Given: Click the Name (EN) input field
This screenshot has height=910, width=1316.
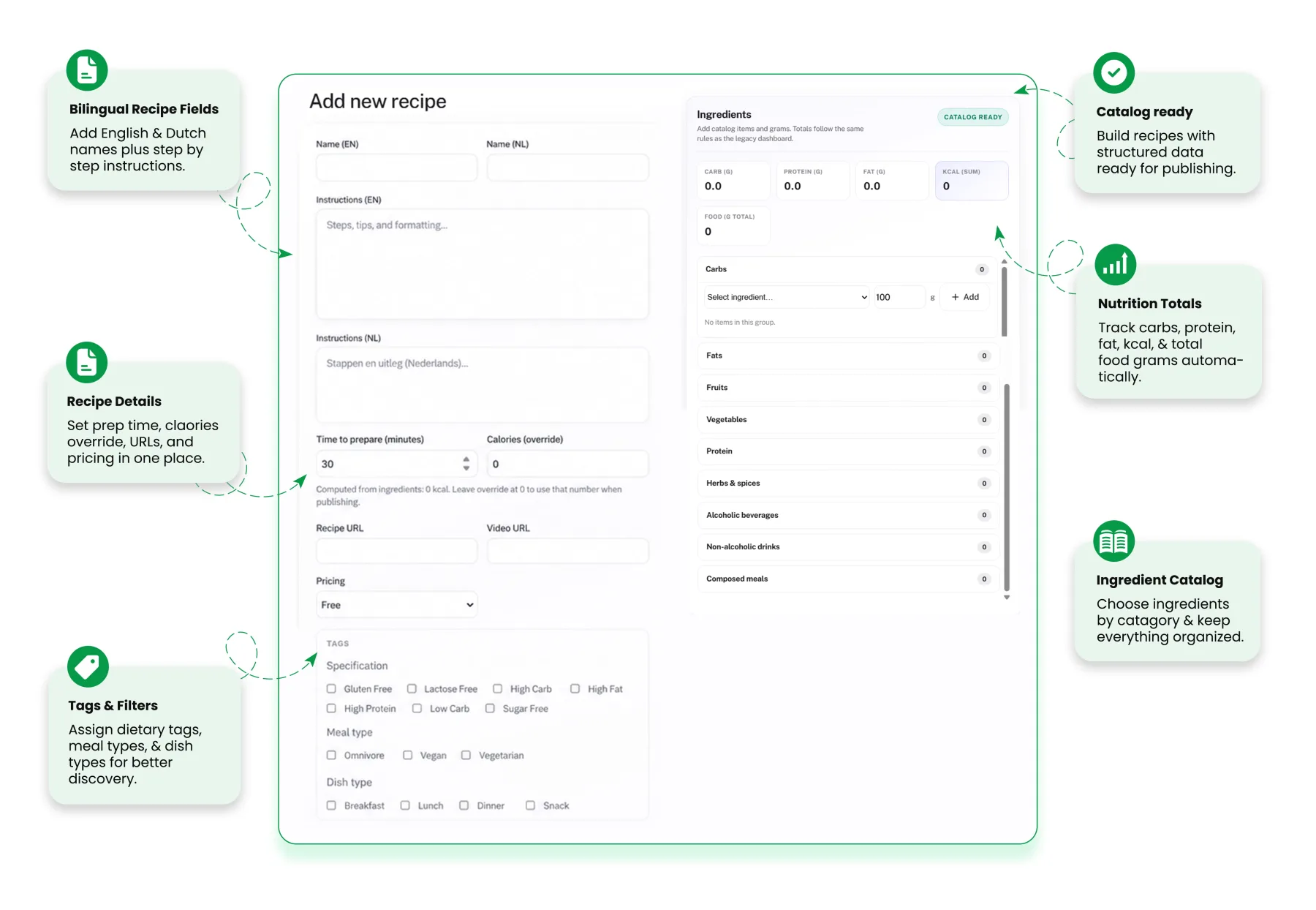Looking at the screenshot, I should tap(397, 168).
